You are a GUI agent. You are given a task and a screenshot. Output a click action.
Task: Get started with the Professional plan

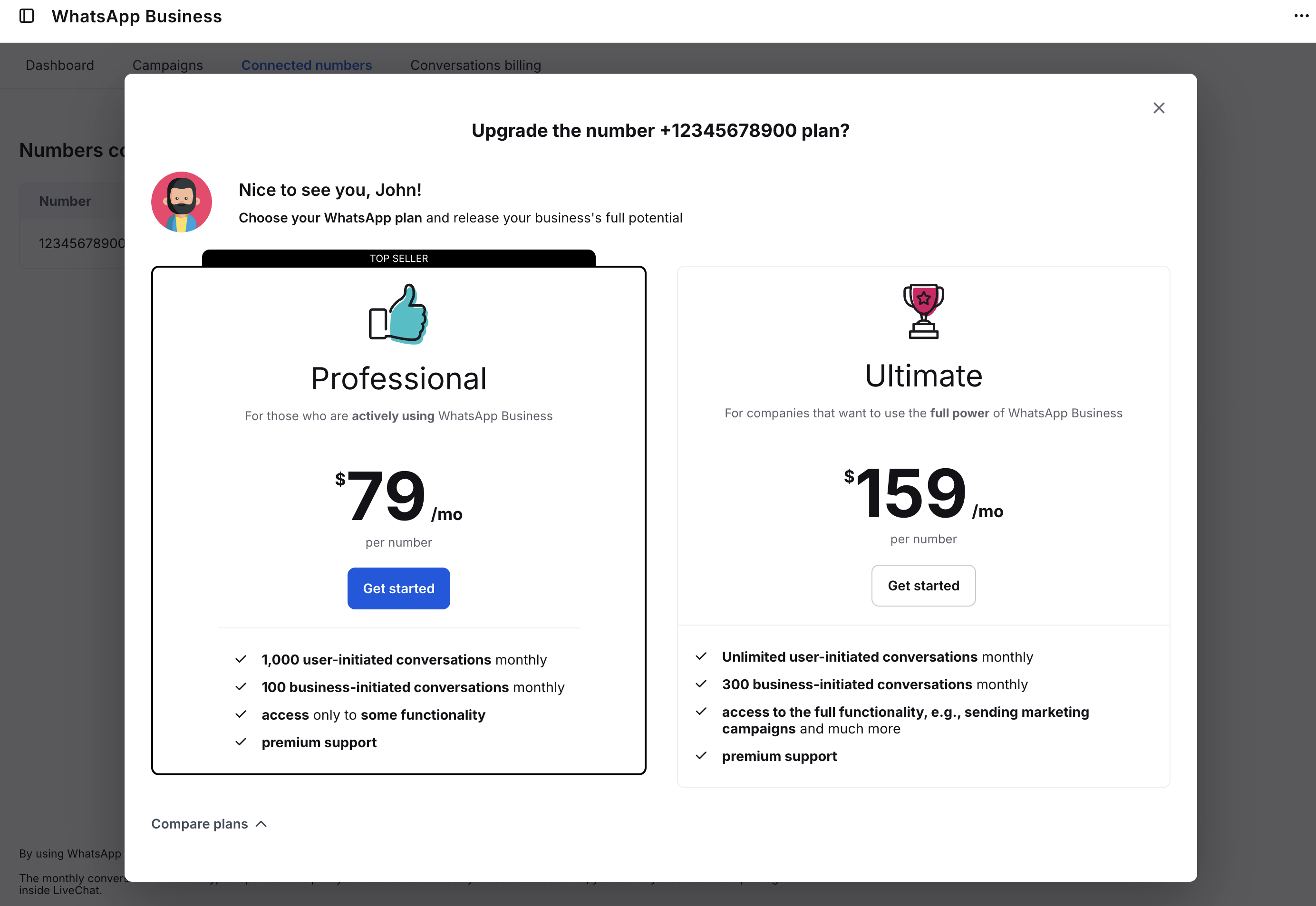pyautogui.click(x=398, y=588)
